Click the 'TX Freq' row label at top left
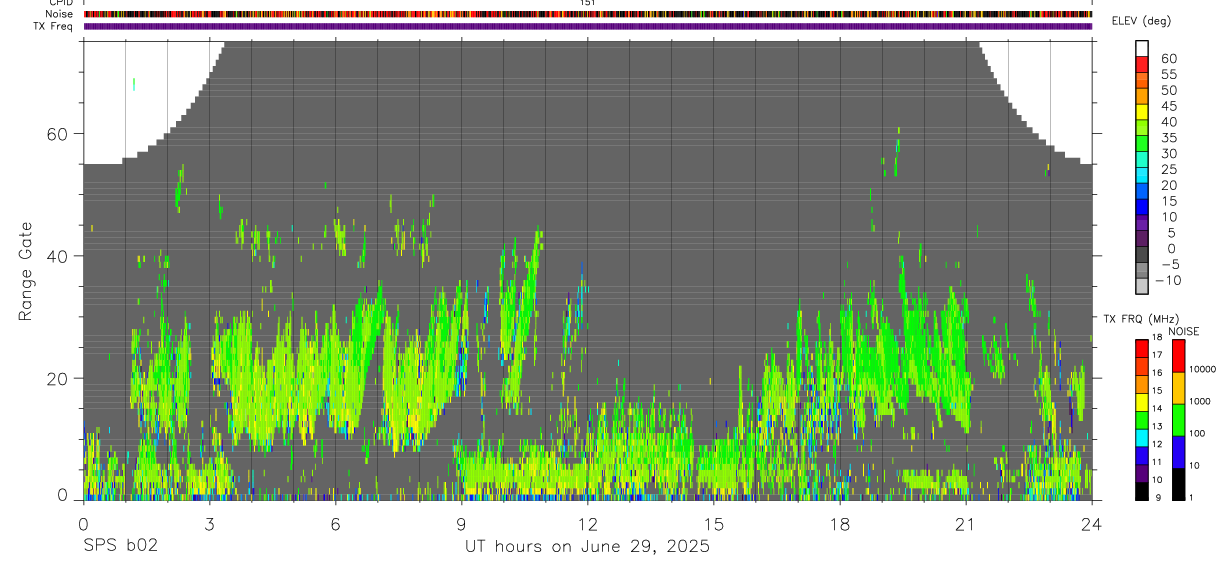 pos(55,26)
